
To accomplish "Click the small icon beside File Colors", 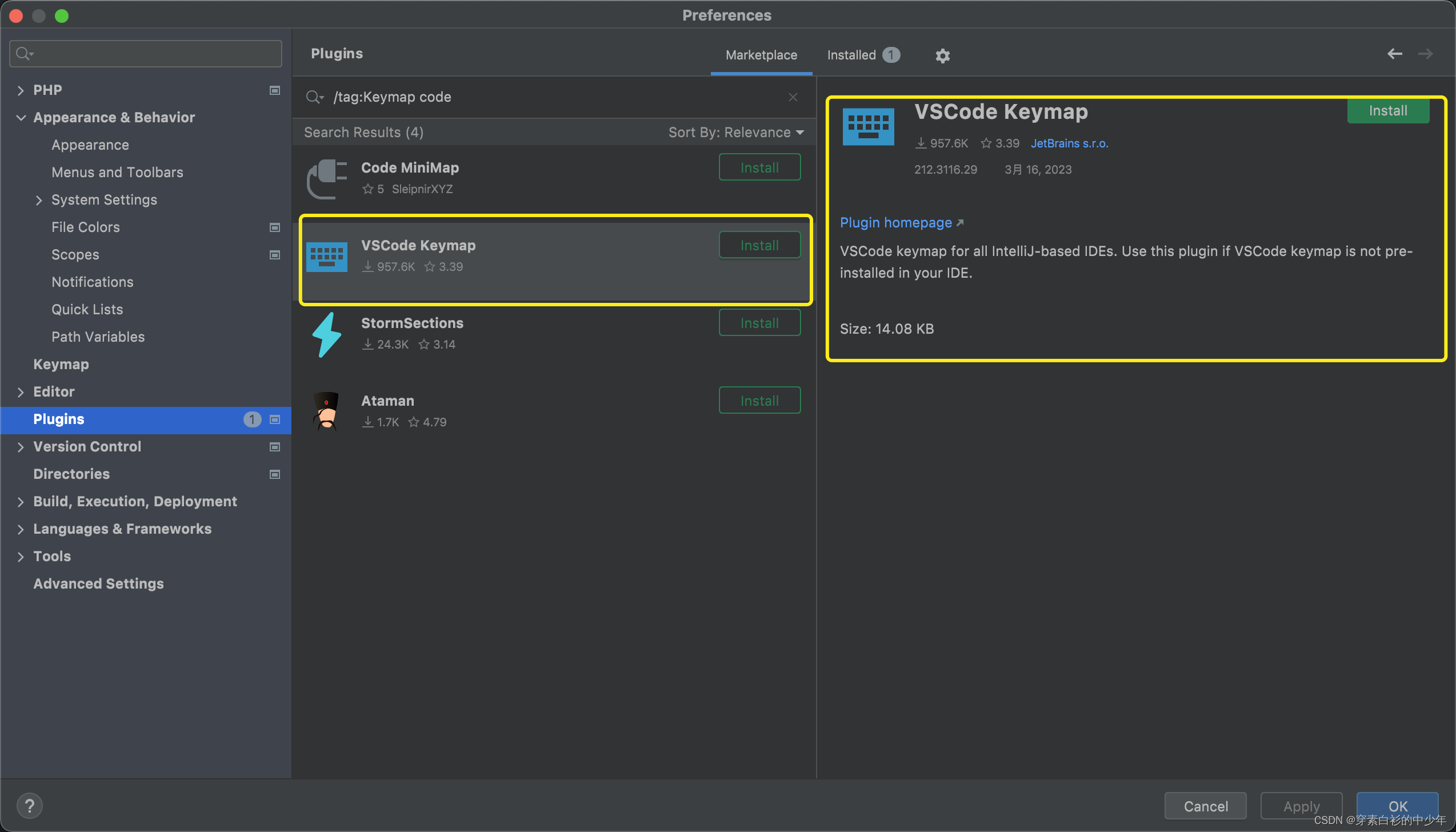I will tap(275, 227).
